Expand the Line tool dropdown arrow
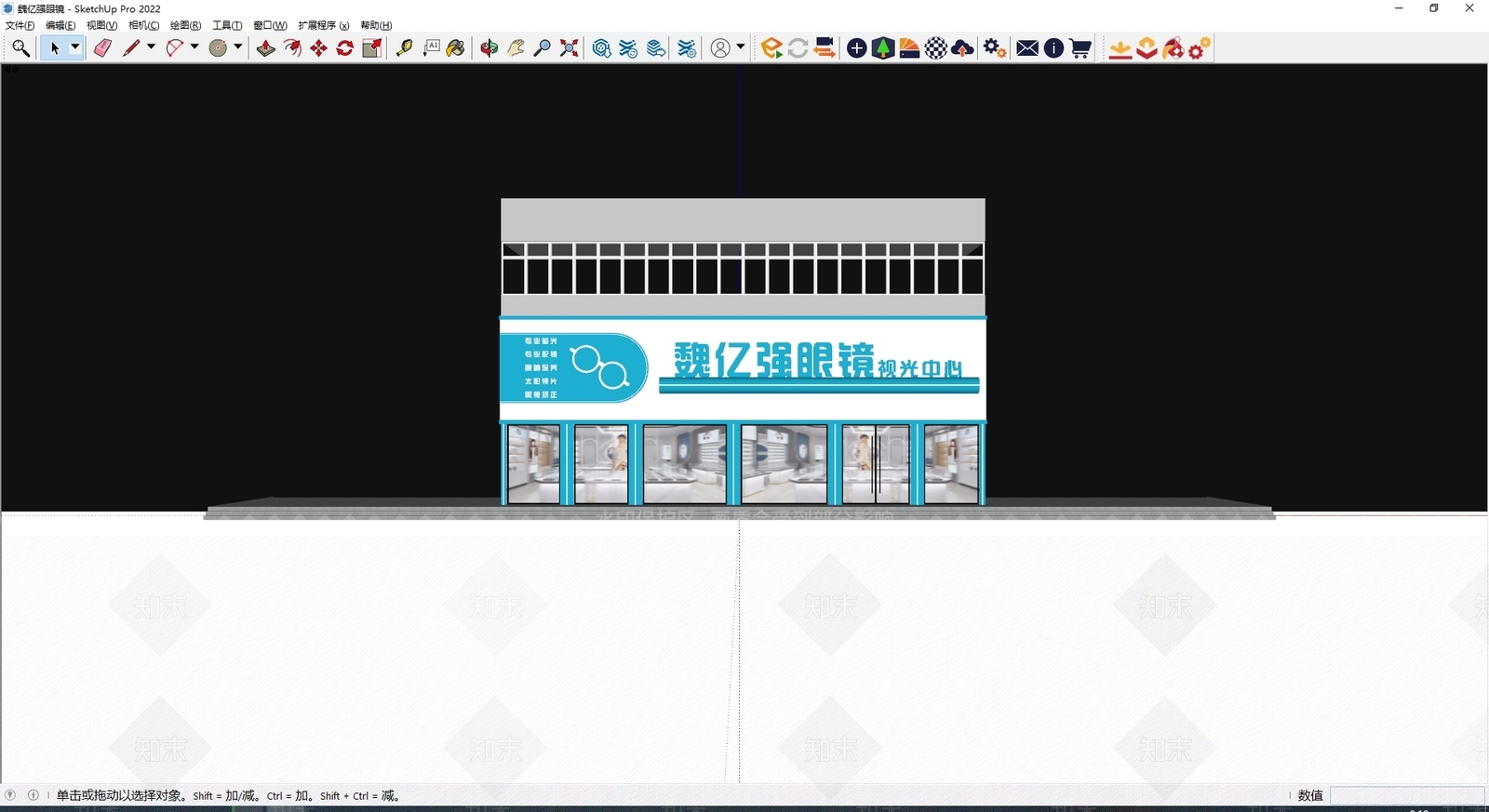1489x812 pixels. click(x=151, y=47)
